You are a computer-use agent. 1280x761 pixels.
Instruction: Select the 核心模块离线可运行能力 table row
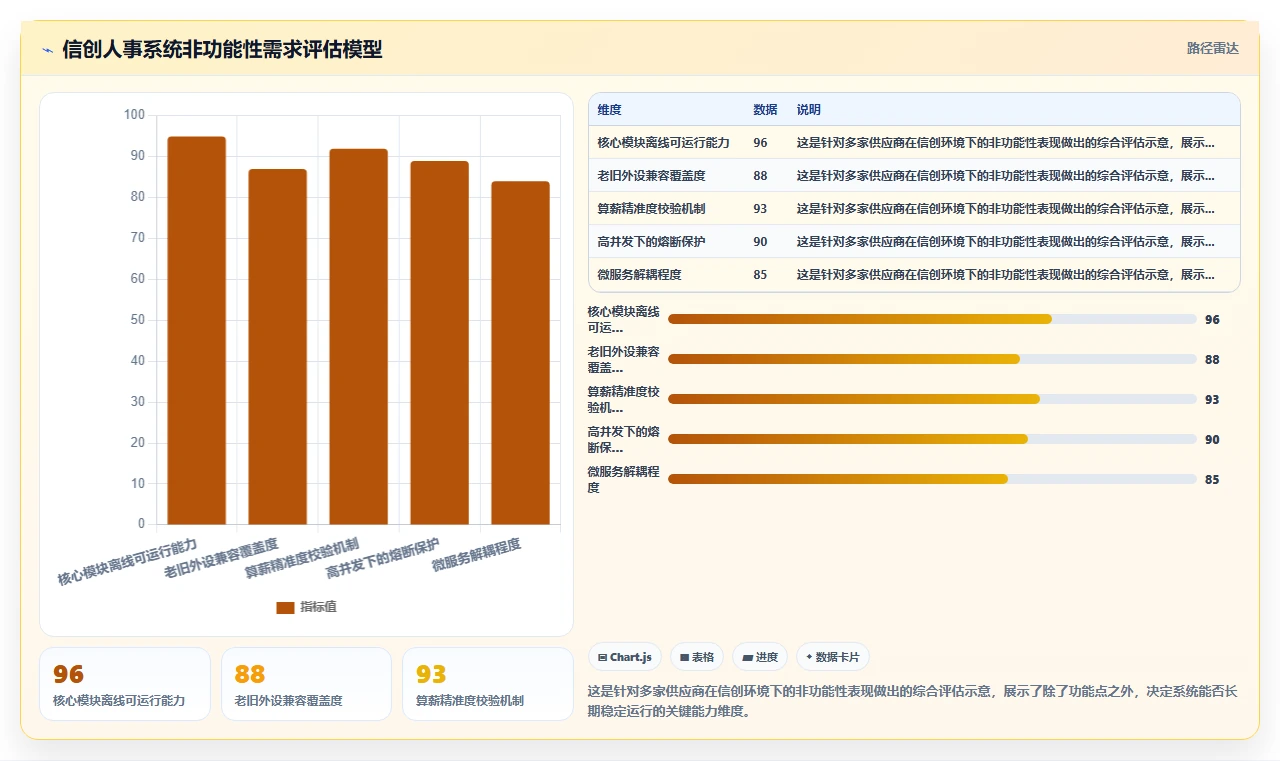(914, 143)
